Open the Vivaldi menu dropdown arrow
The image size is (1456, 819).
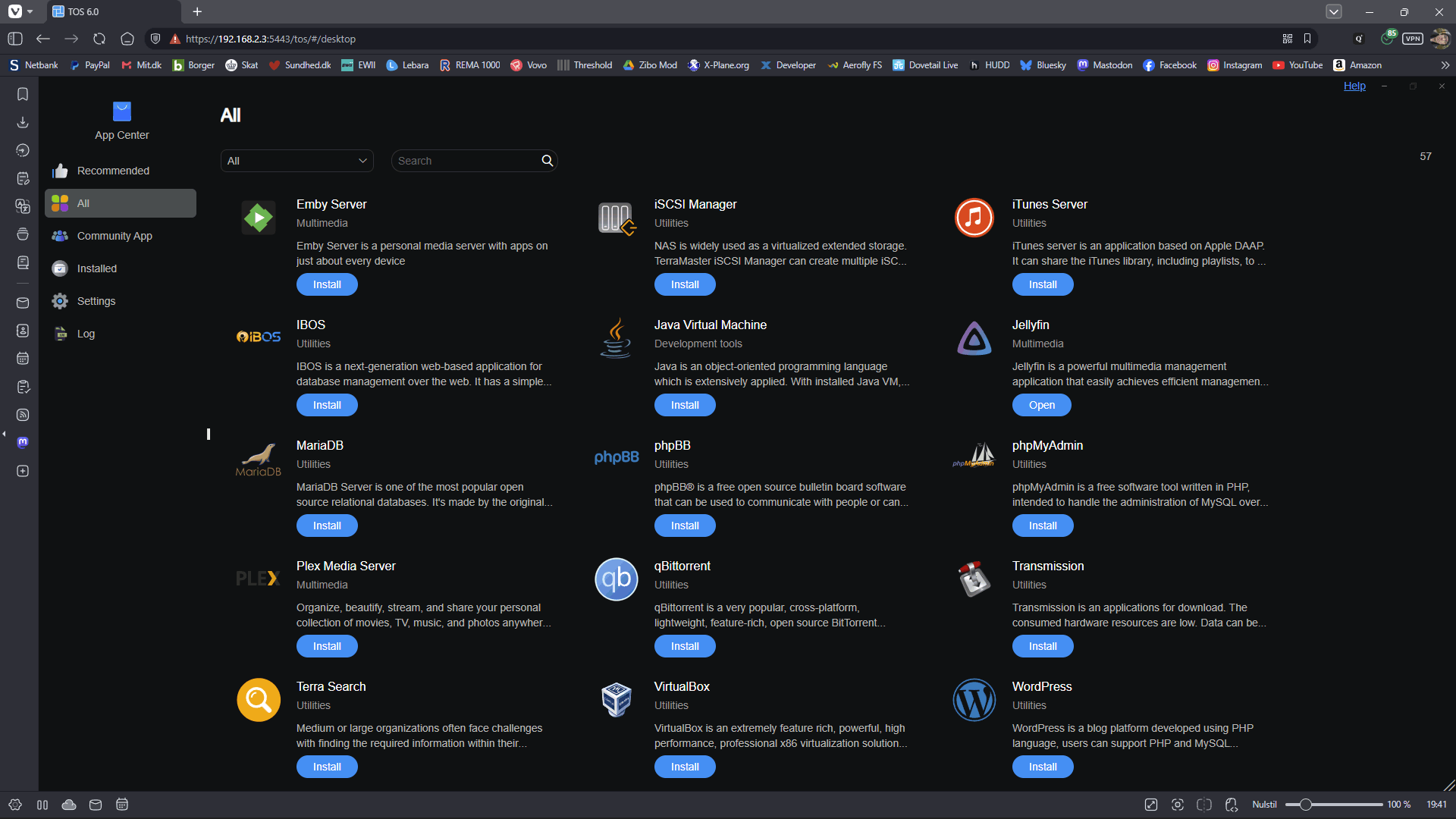coord(30,11)
